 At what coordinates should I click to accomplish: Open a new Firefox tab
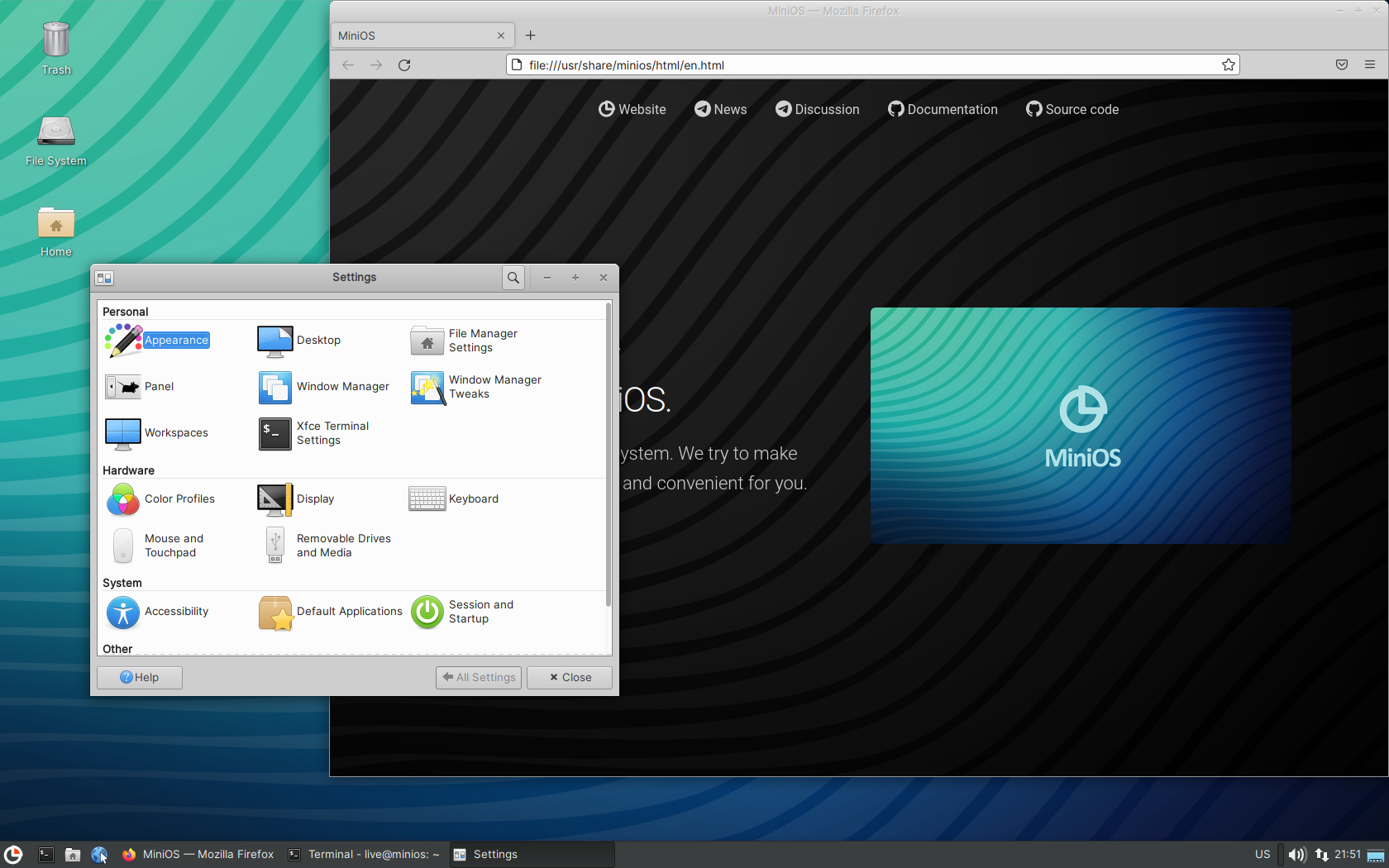click(531, 36)
